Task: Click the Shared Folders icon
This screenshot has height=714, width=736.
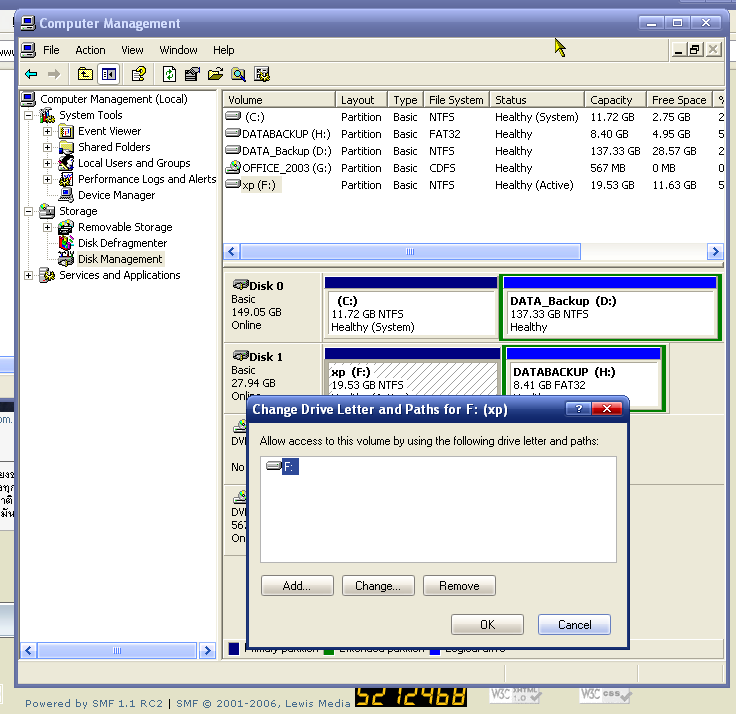Action: [66, 147]
